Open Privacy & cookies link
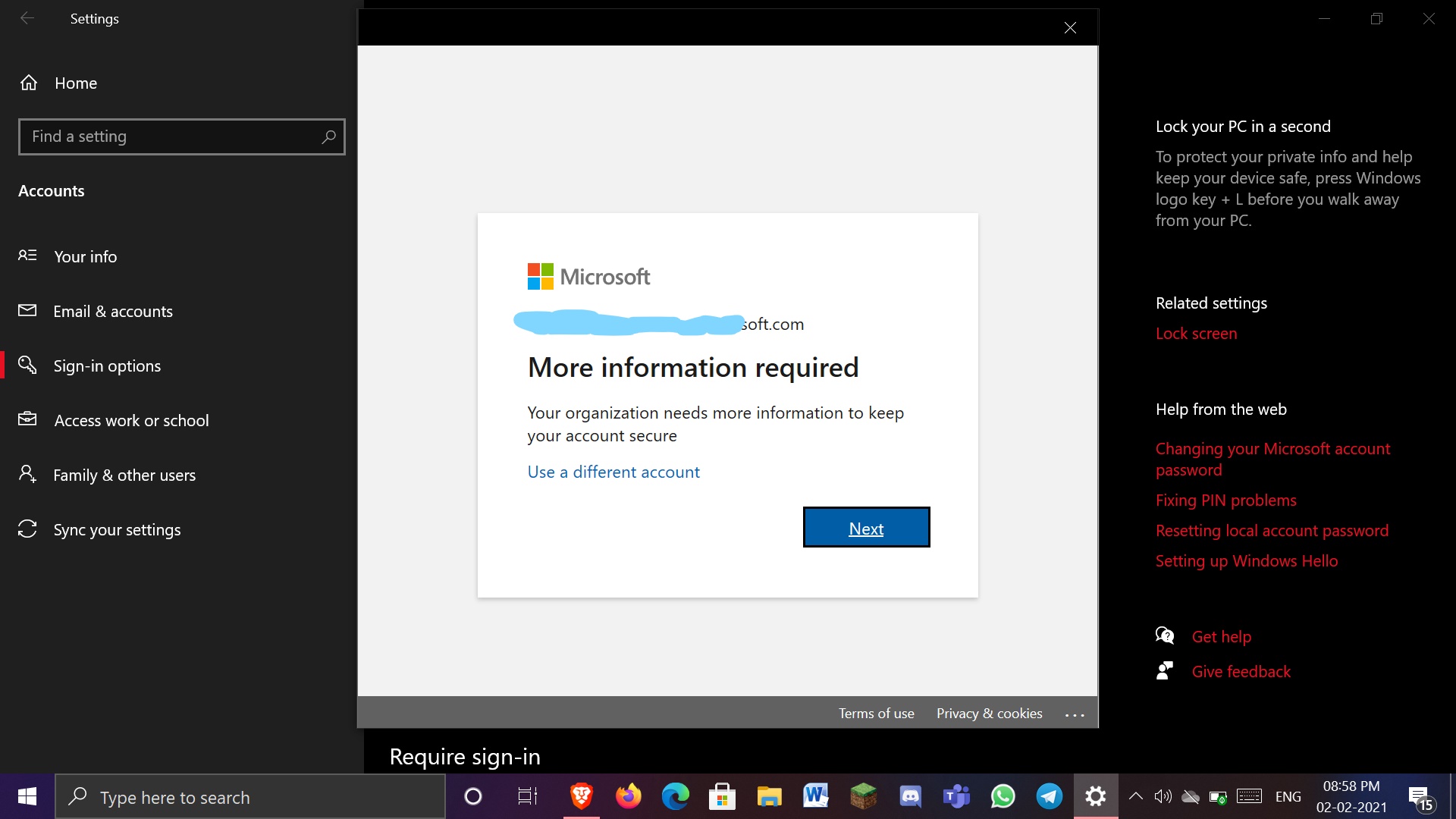1456x819 pixels. (989, 713)
